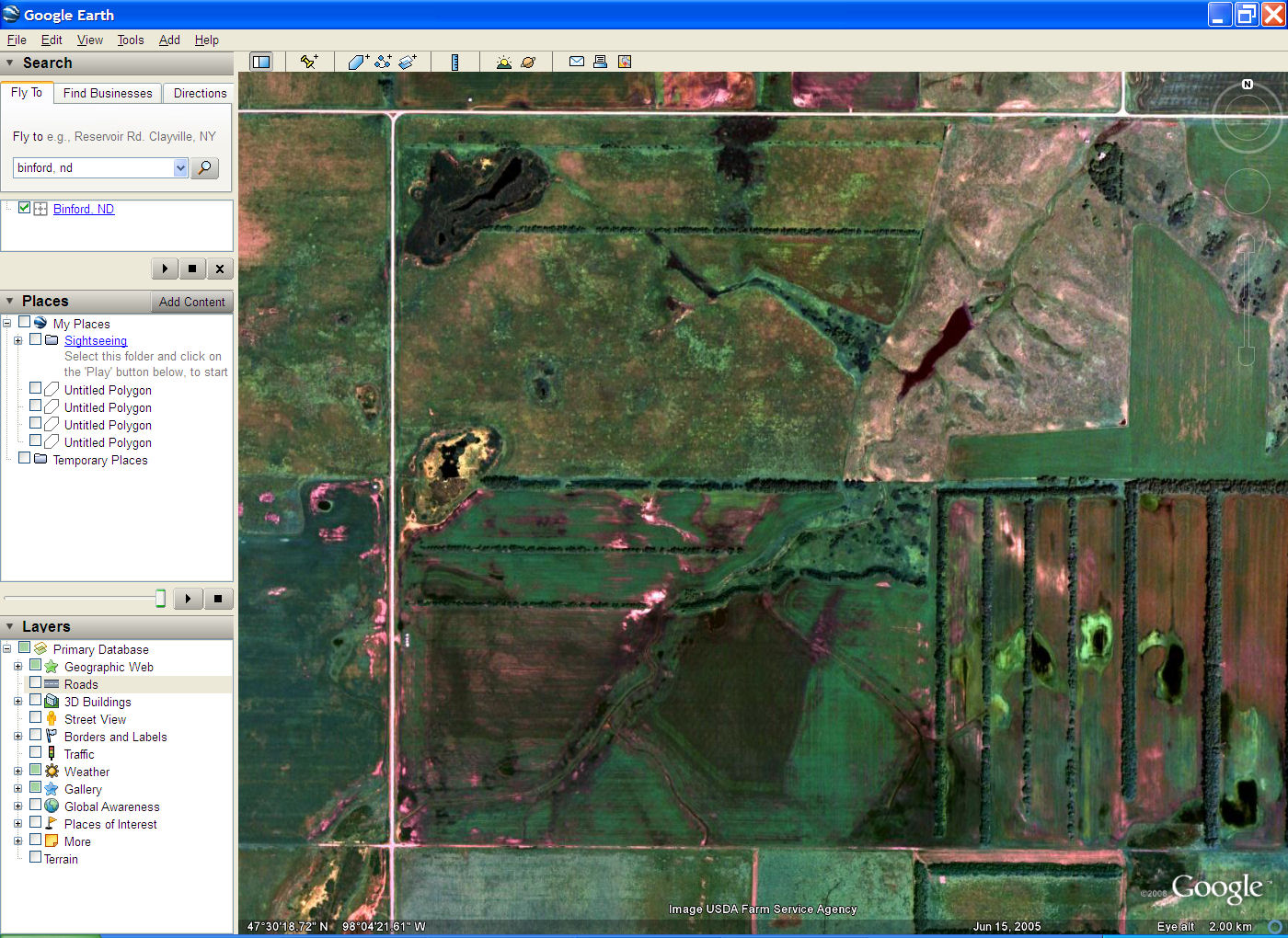
Task: Select the first Untitled Polygon item
Action: 108,390
